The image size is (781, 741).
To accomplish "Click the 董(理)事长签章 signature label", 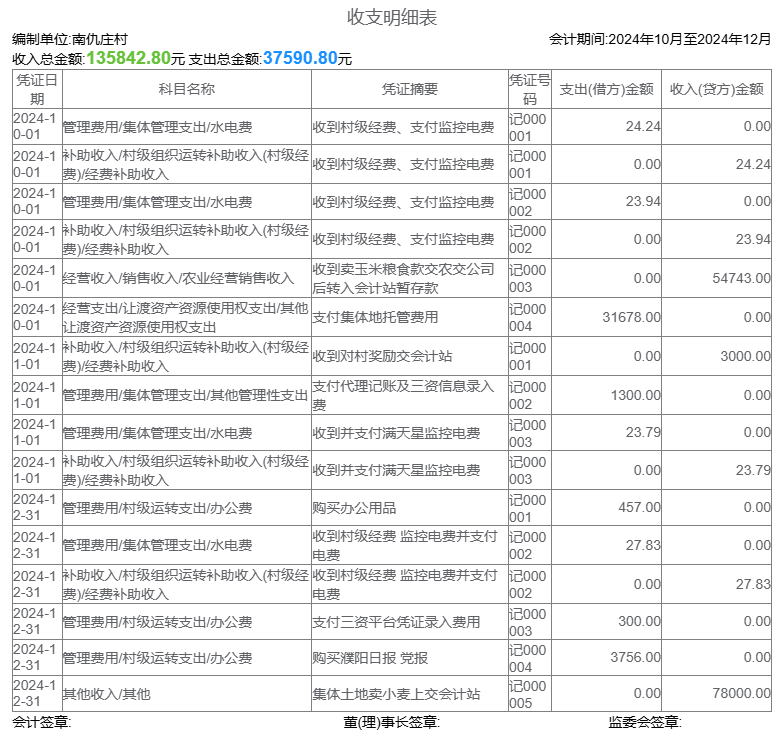I will point(390,723).
